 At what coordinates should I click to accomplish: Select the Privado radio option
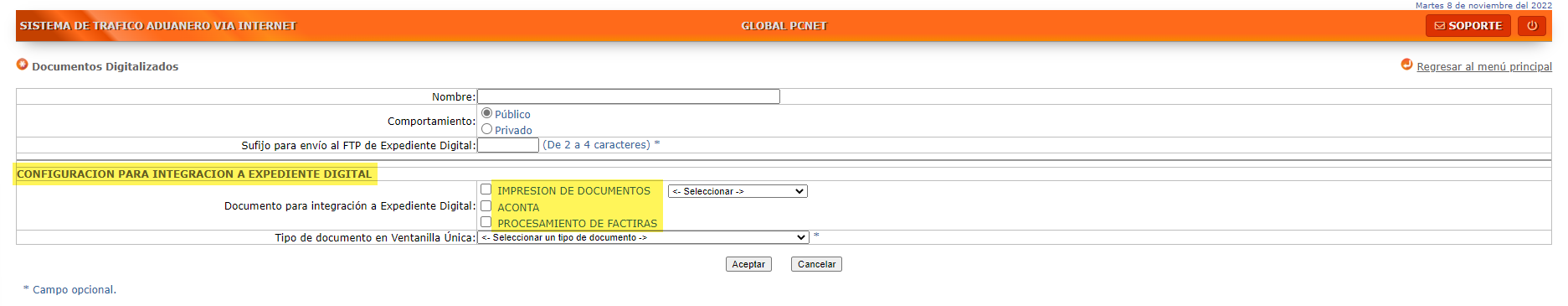click(x=486, y=129)
